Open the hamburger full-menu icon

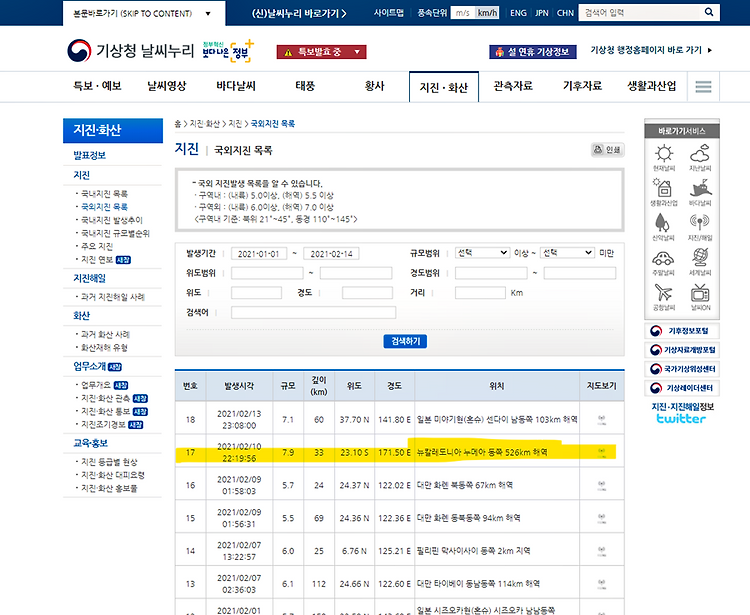click(x=703, y=87)
